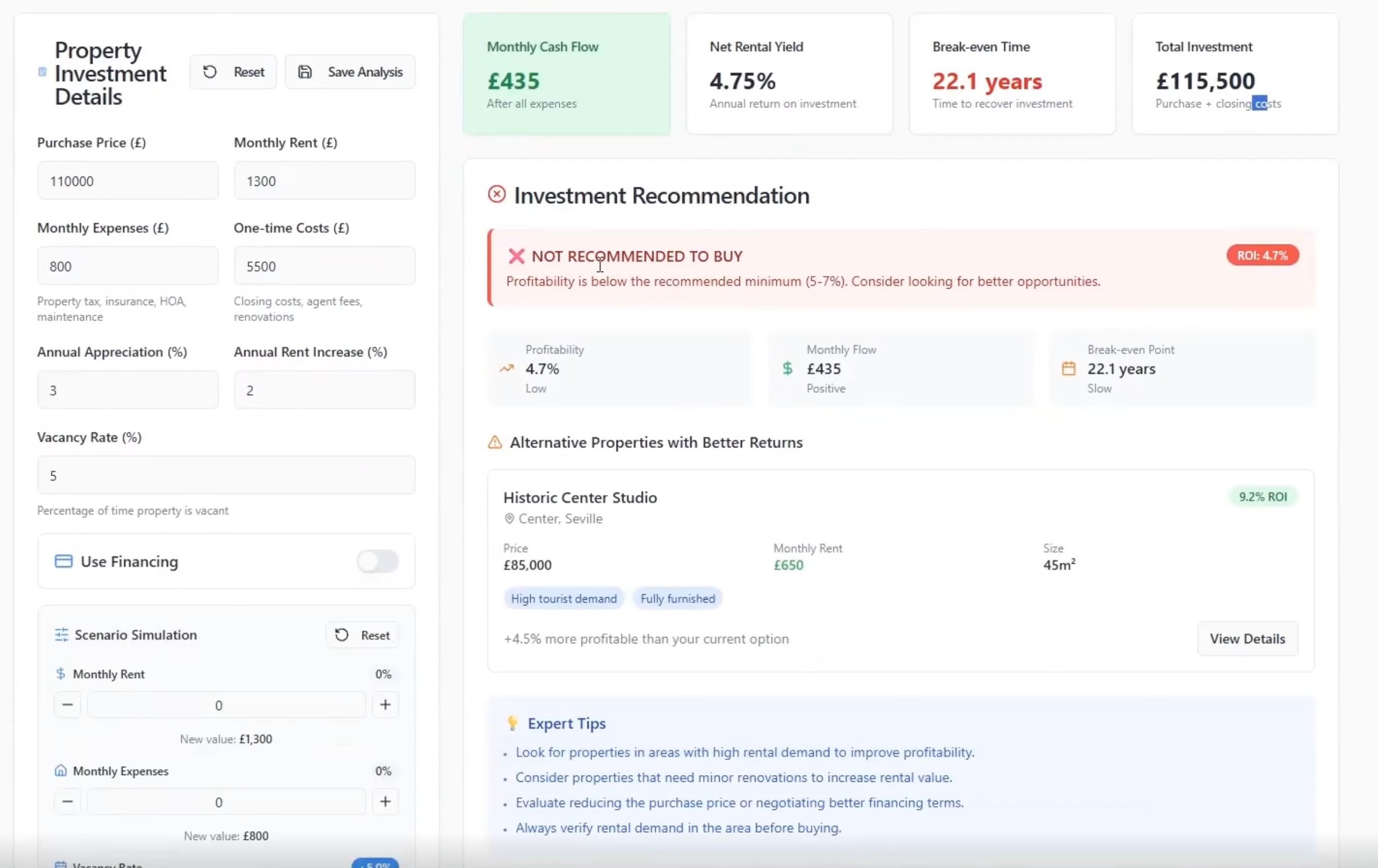Click the Monthly Cash Flow summary card
1378x868 pixels.
tap(566, 74)
